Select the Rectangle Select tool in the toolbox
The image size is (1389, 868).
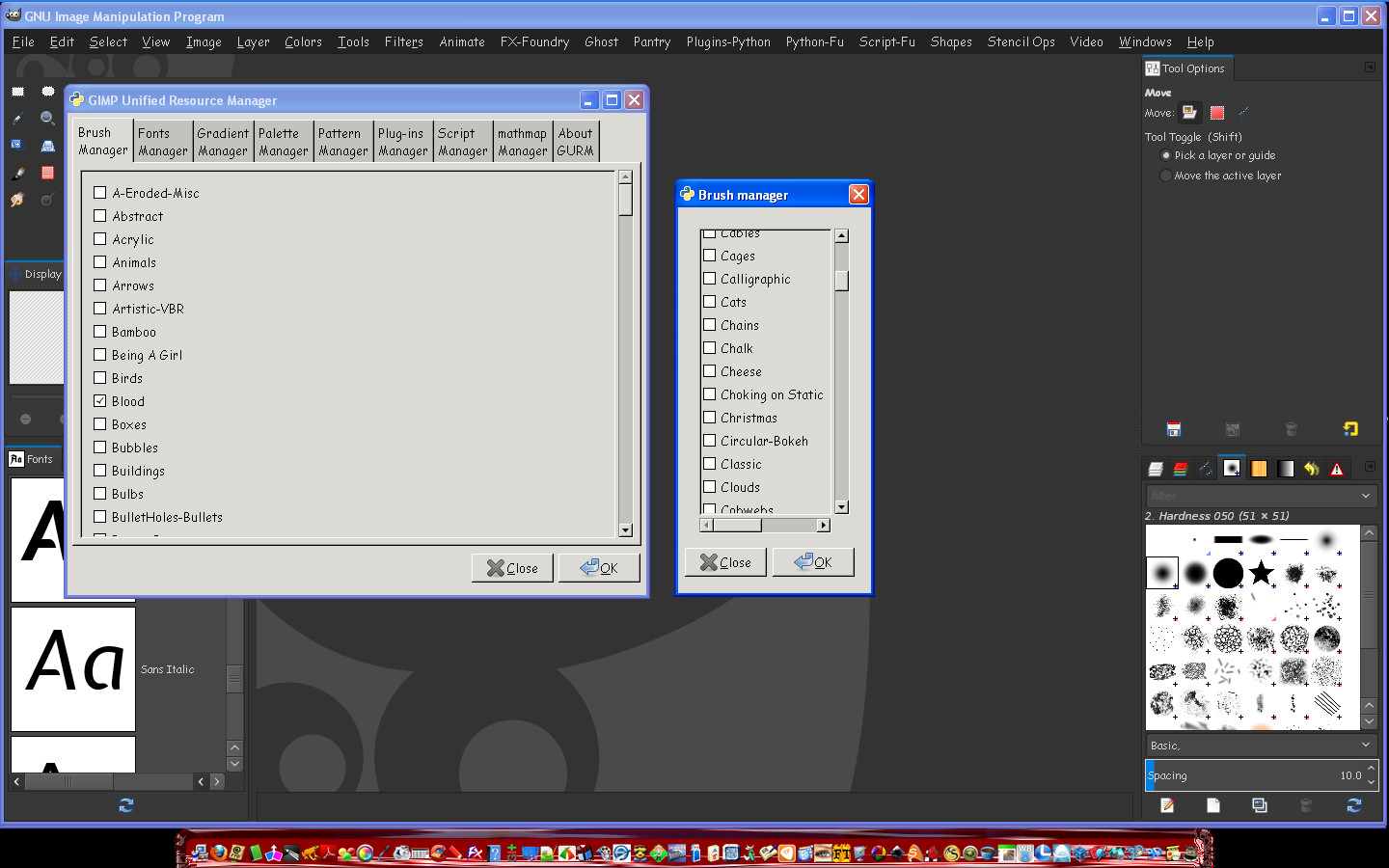click(17, 92)
